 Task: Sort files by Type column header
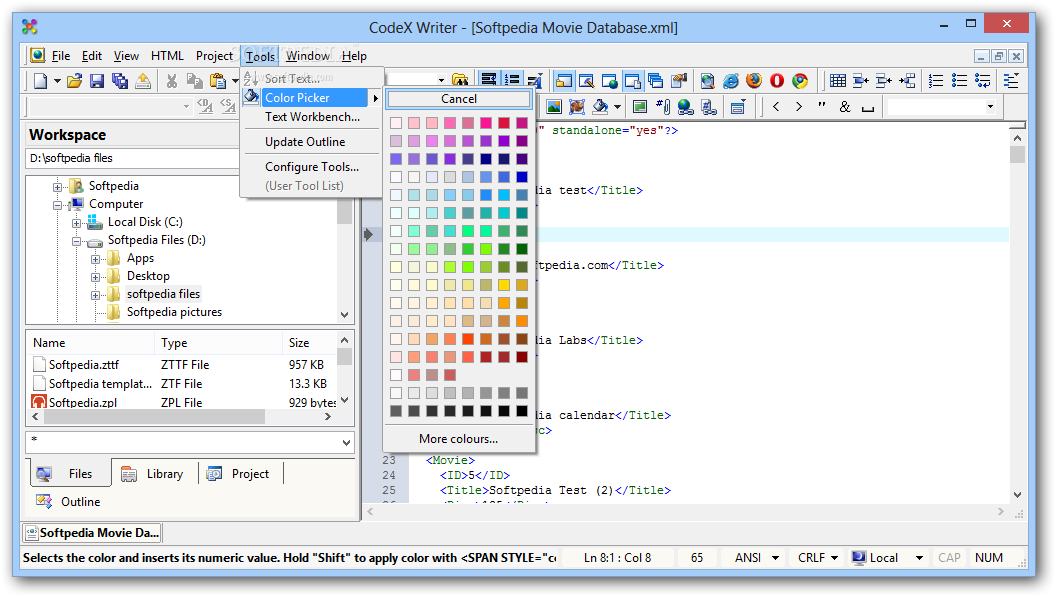pyautogui.click(x=218, y=342)
